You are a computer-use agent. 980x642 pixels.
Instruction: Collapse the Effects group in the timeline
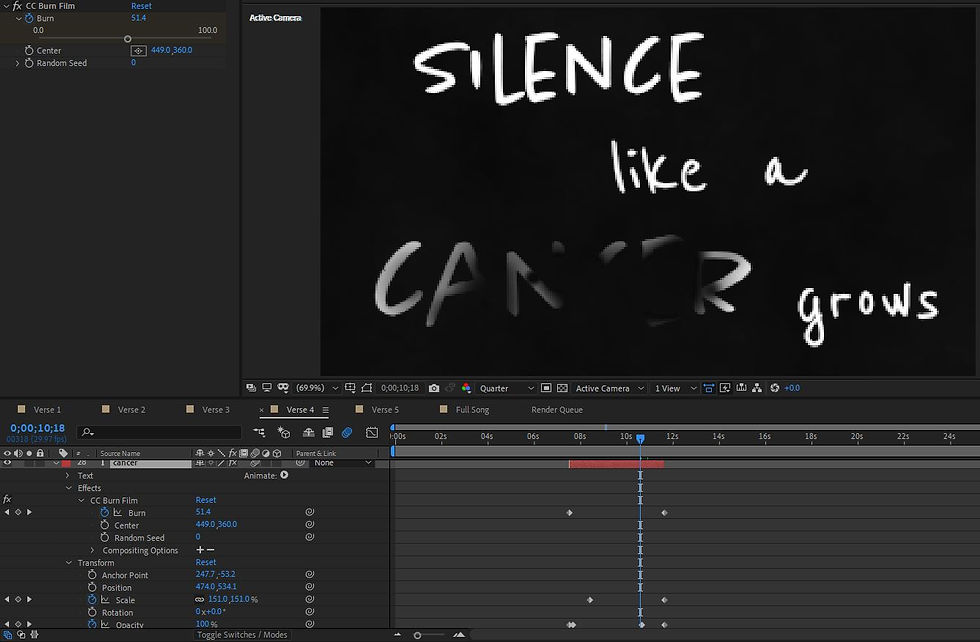click(x=69, y=488)
